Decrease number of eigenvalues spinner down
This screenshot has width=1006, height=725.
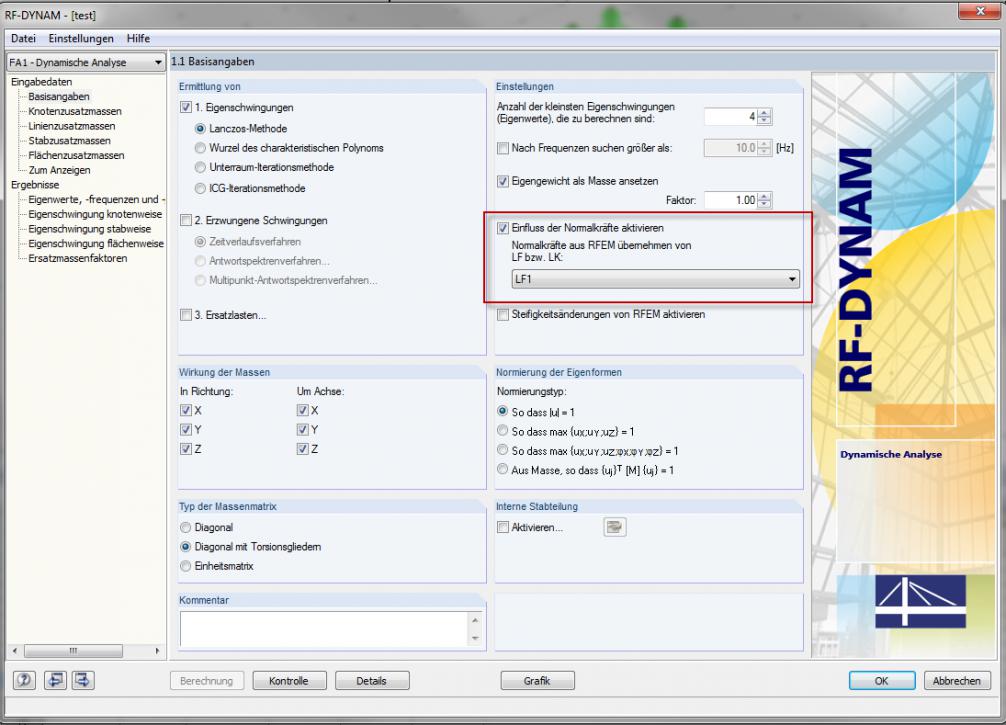click(x=764, y=121)
